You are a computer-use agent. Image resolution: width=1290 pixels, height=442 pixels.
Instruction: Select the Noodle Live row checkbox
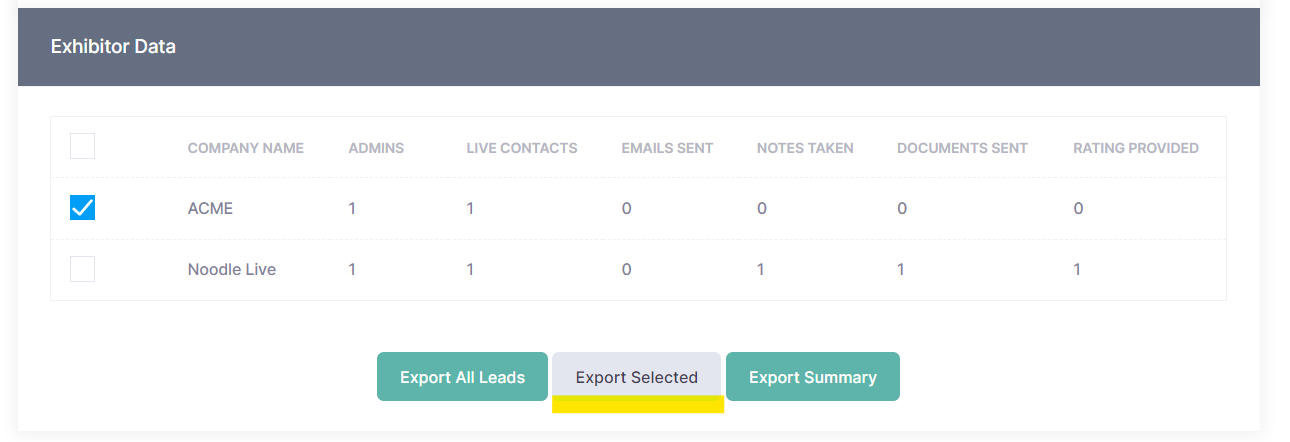click(x=82, y=269)
